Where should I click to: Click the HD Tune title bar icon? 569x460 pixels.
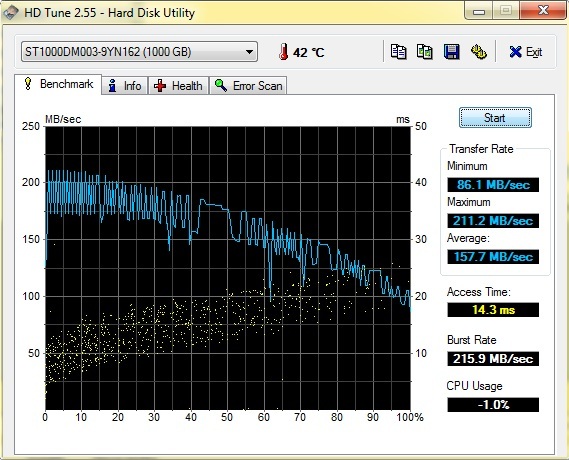pos(10,13)
